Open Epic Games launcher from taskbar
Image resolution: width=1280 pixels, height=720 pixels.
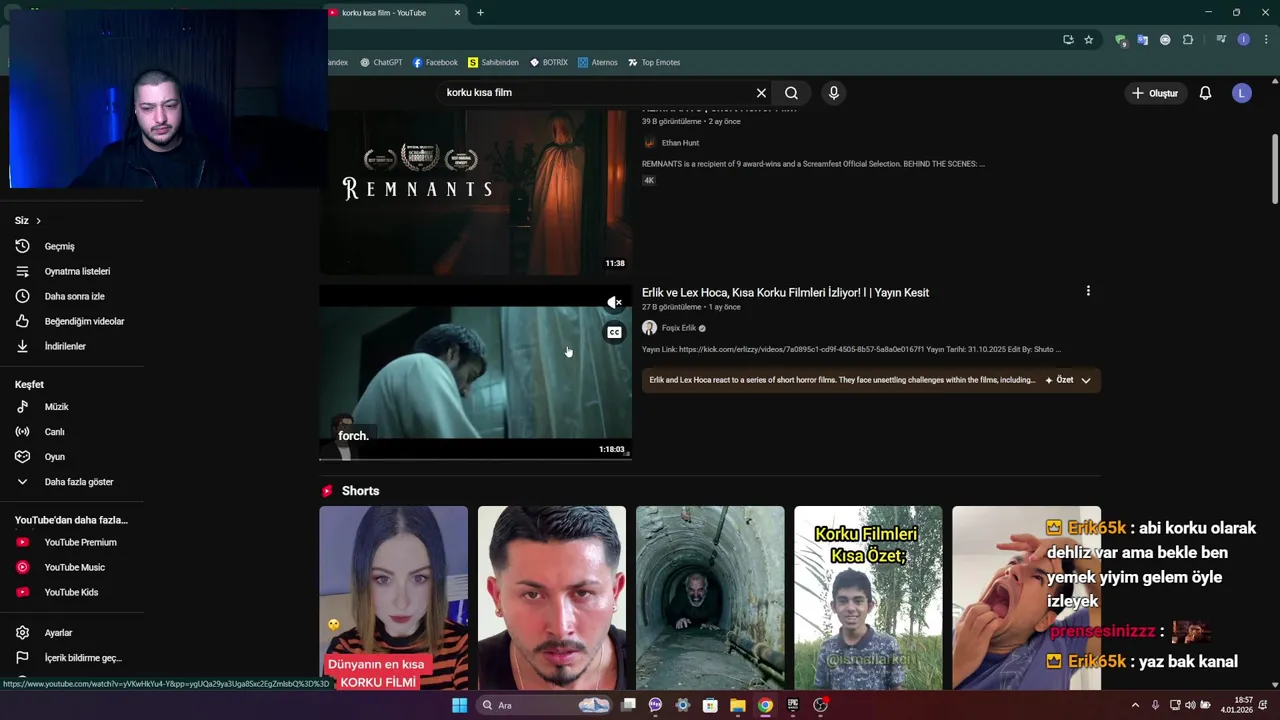792,705
